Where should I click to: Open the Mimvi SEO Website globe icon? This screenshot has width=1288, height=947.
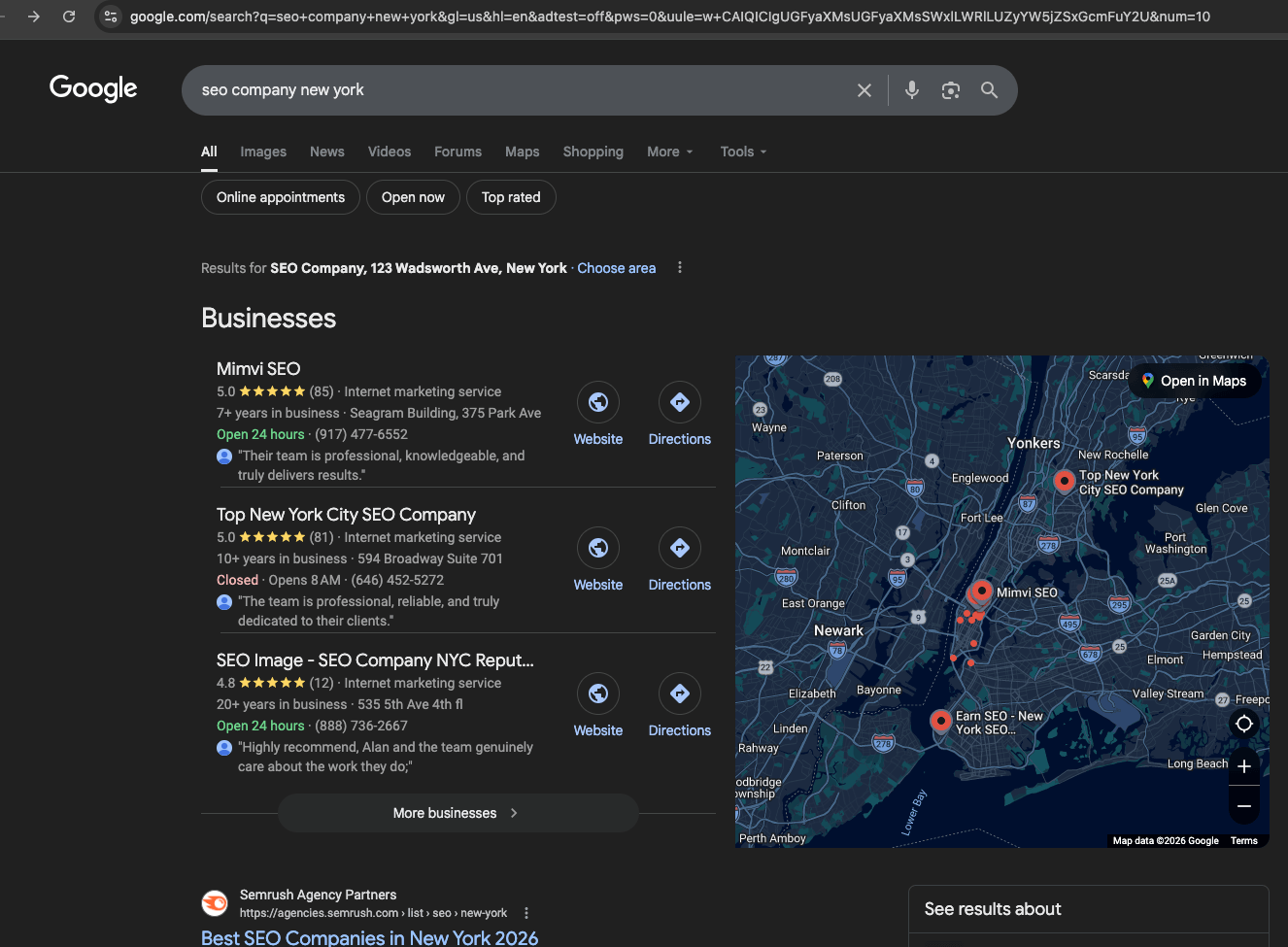598,402
